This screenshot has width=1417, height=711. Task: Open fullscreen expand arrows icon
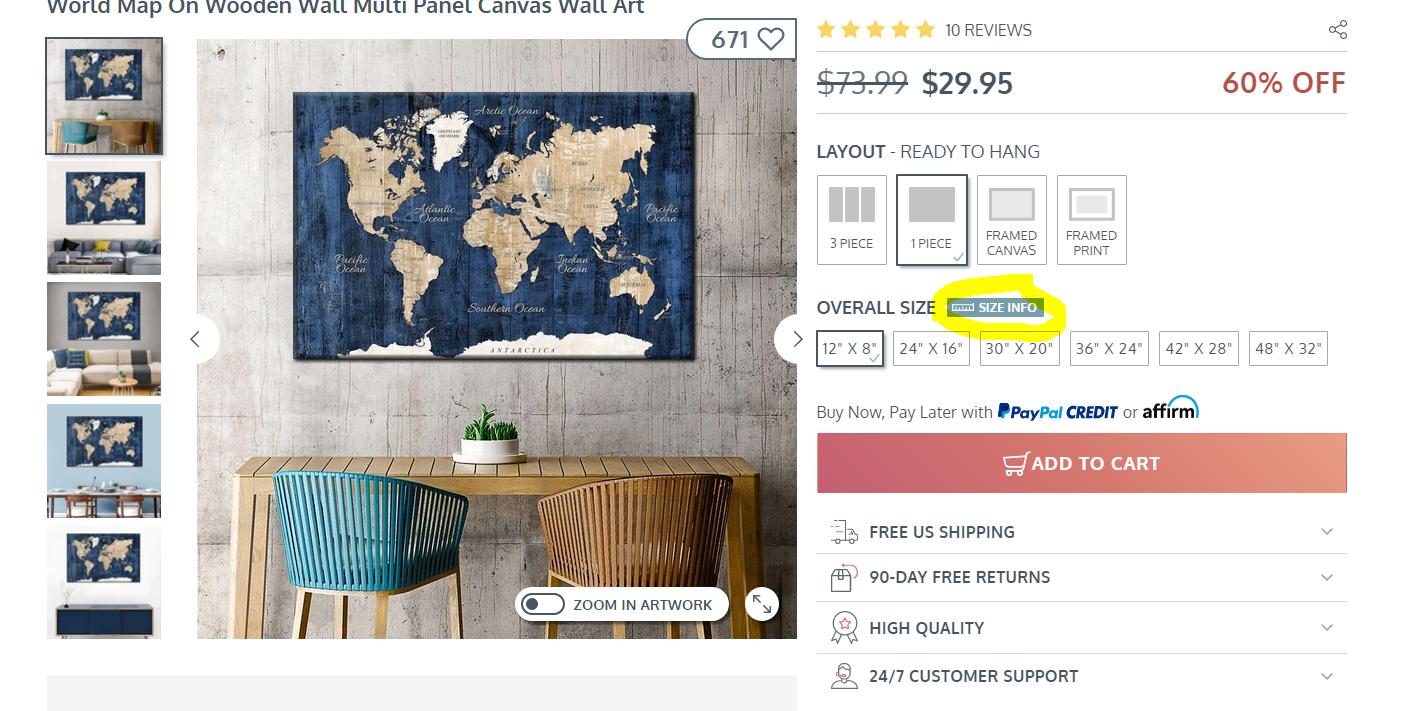(762, 603)
